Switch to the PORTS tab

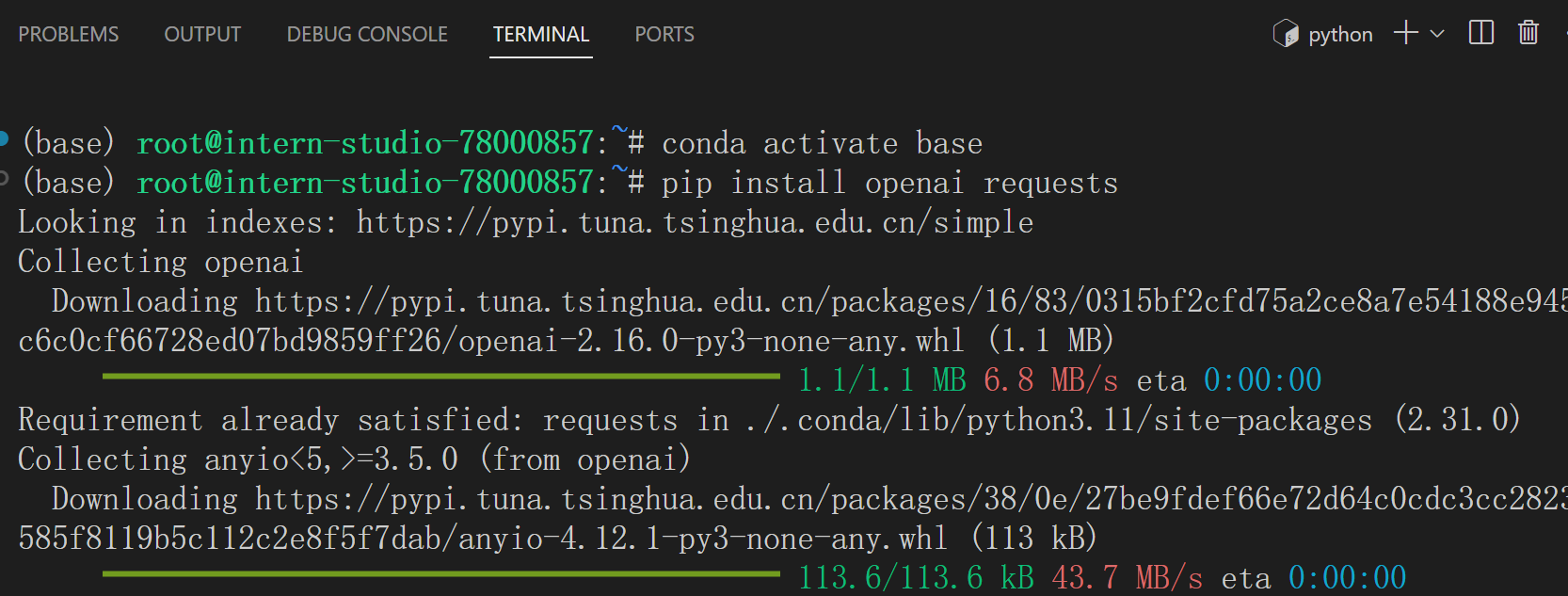click(x=664, y=35)
